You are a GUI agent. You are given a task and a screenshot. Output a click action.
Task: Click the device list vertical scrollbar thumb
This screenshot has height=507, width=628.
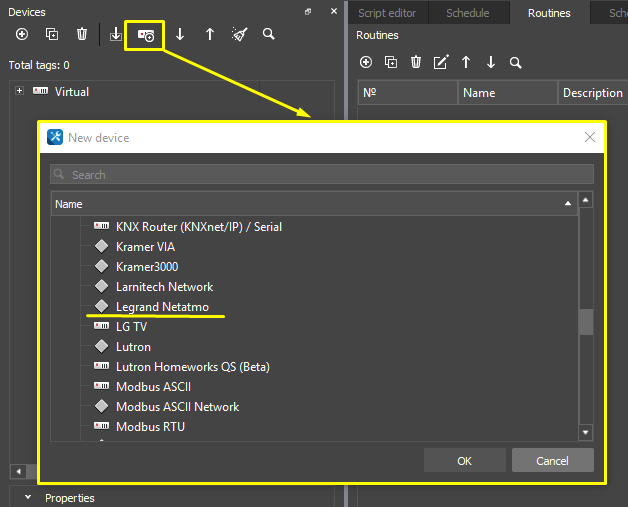[x=586, y=321]
